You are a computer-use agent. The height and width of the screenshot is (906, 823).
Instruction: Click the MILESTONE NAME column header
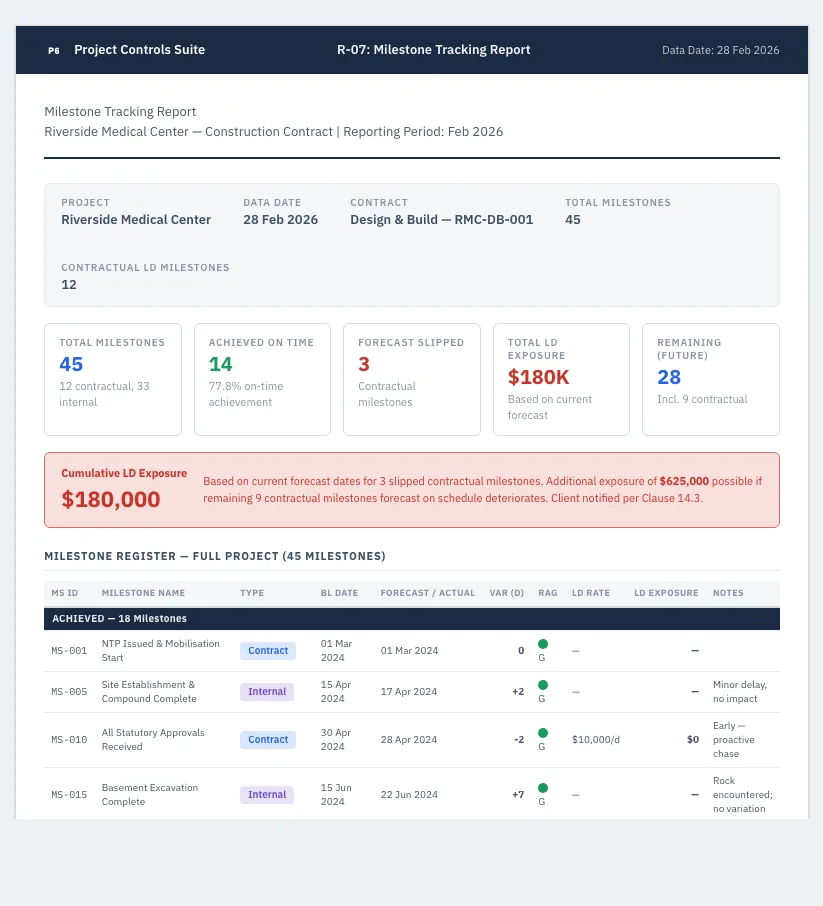(143, 593)
